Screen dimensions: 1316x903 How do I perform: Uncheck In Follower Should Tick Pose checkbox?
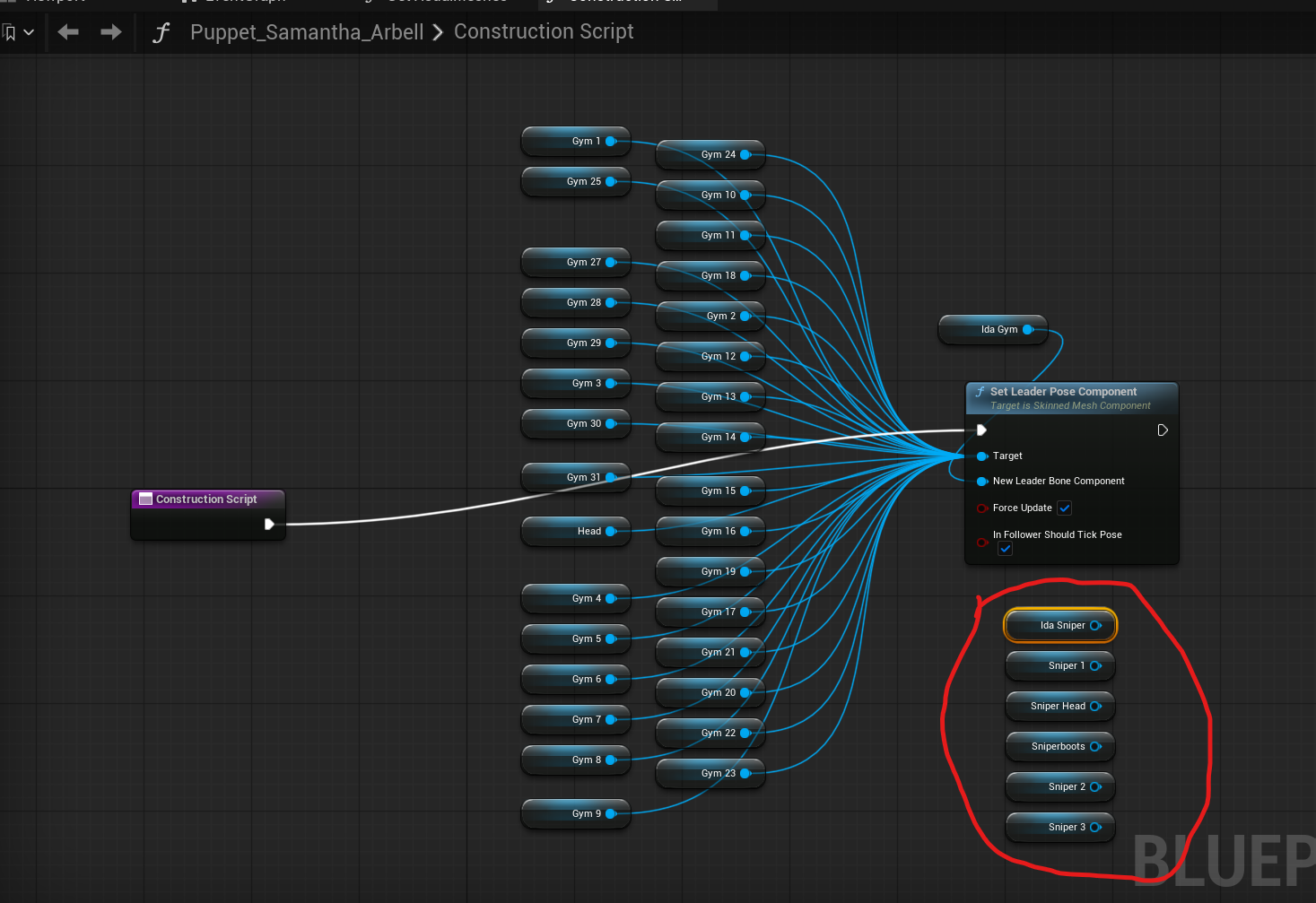point(1006,549)
